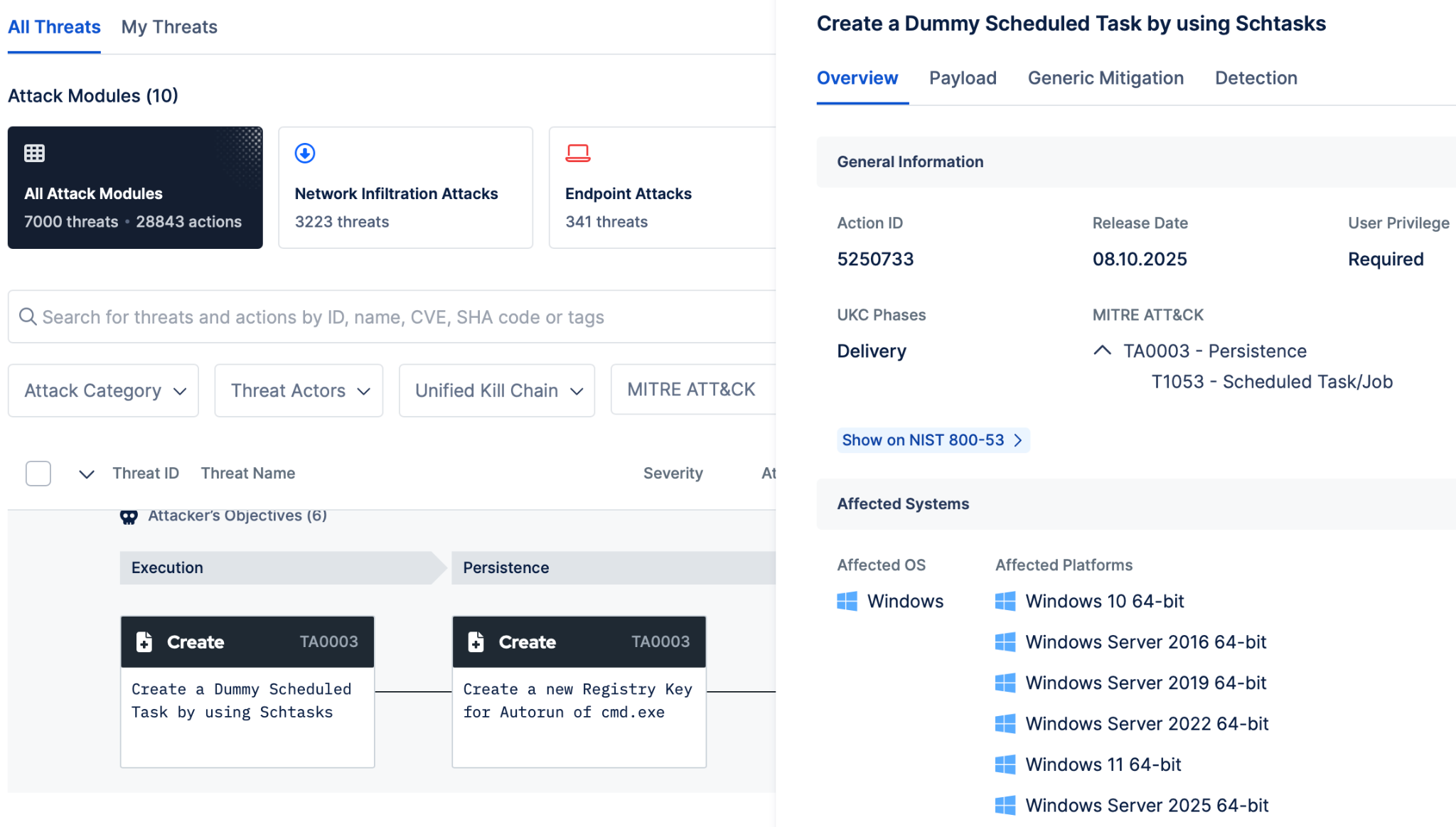
Task: Open the Detection tab
Action: click(1256, 78)
